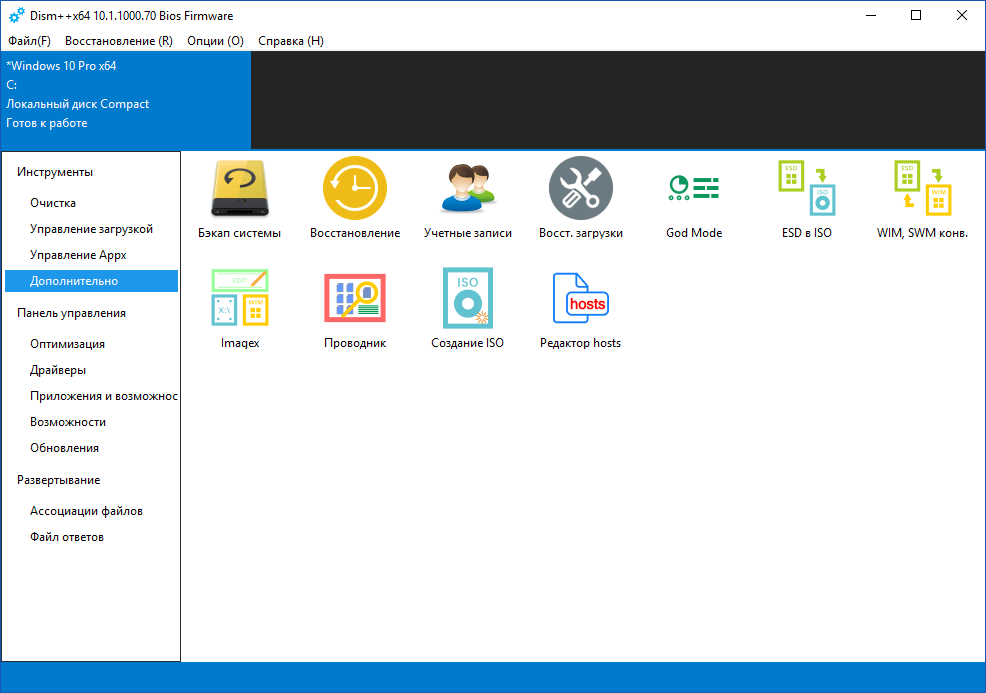
Task: Open Учетные записи user accounts tool
Action: [468, 199]
